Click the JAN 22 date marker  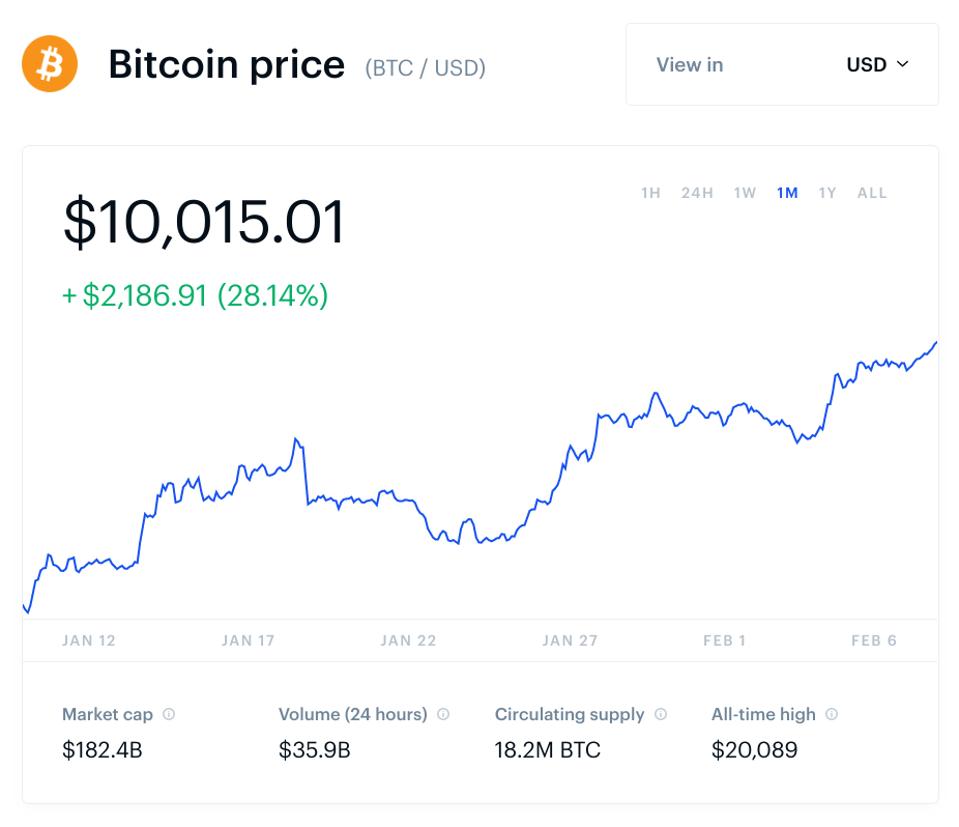[408, 640]
